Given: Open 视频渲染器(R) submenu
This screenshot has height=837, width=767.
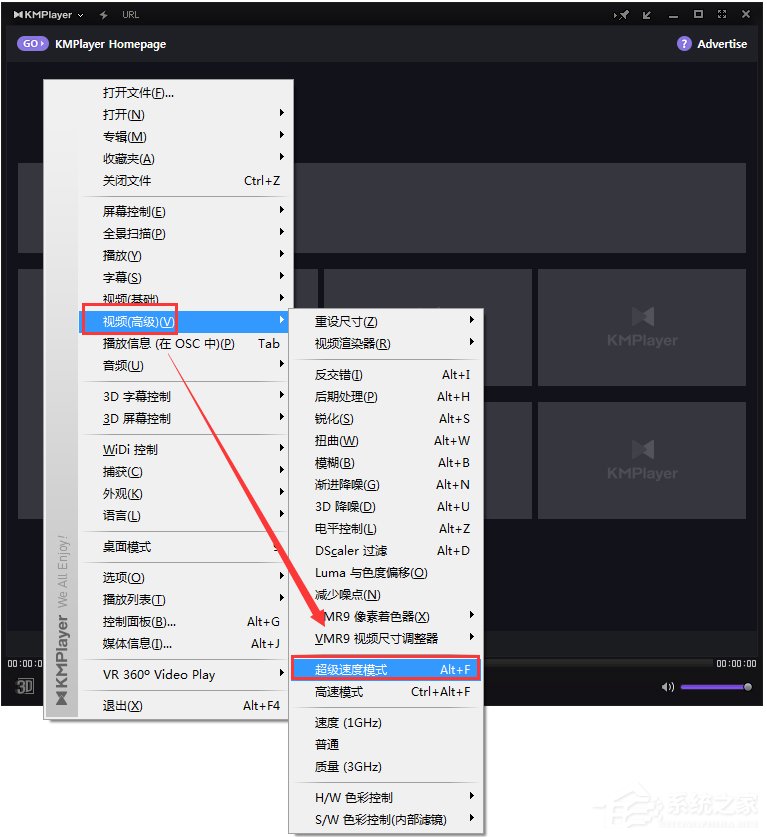Looking at the screenshot, I should [386, 344].
